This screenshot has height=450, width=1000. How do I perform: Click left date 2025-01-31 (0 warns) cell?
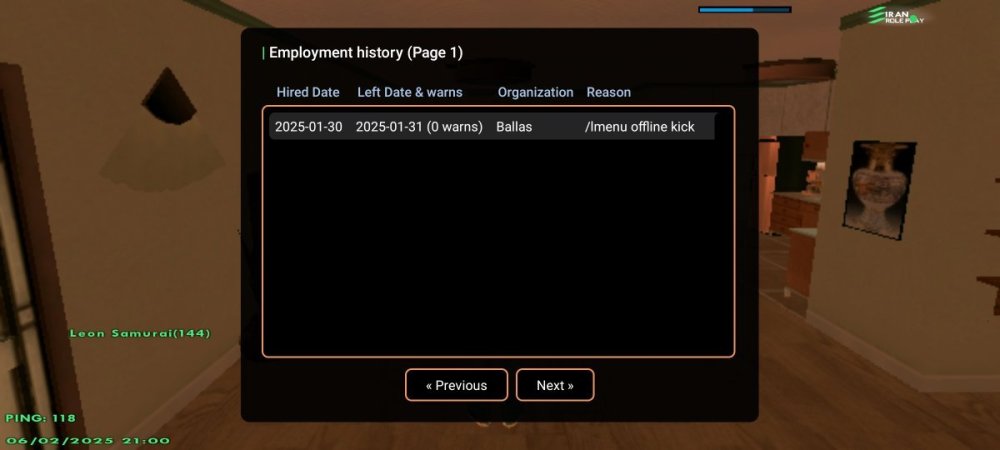pos(419,127)
